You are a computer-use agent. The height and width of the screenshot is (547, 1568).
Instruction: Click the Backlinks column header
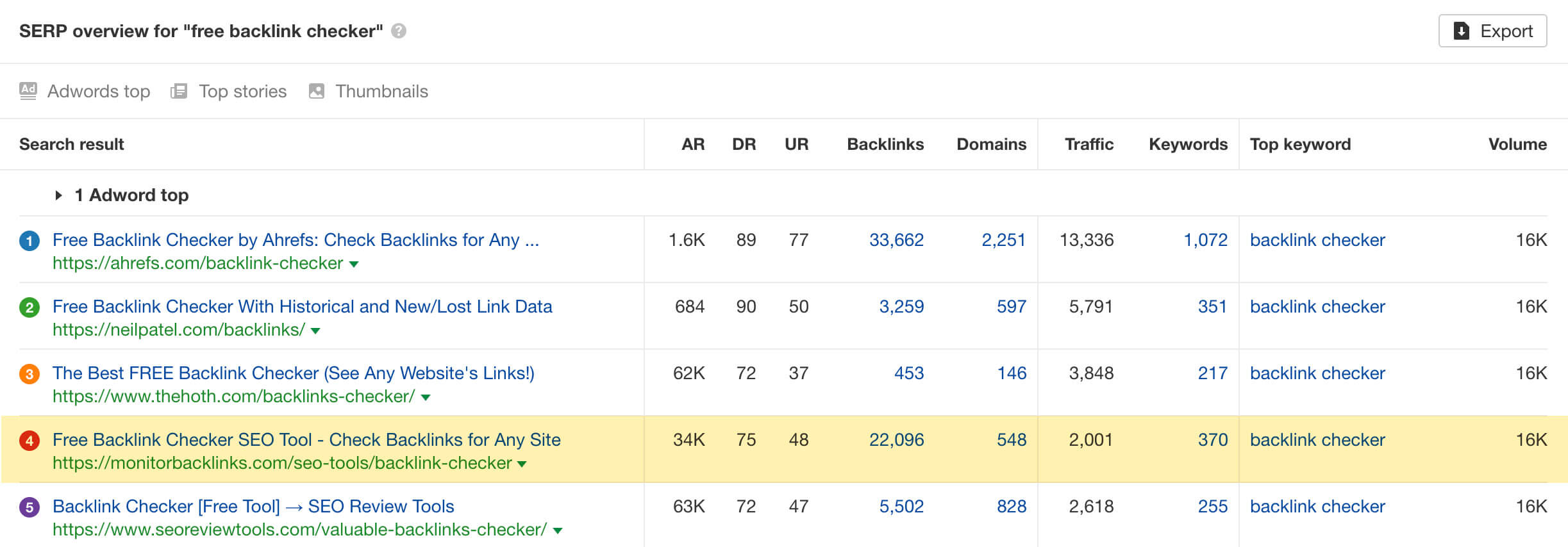[x=885, y=144]
